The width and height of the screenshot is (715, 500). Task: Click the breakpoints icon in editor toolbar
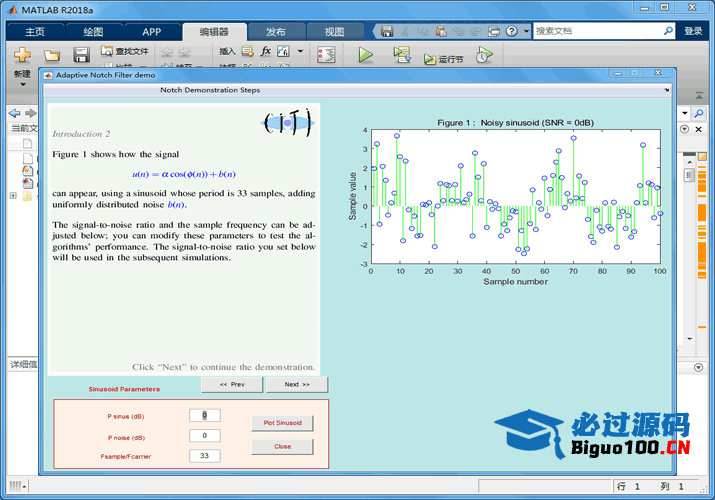click(326, 55)
